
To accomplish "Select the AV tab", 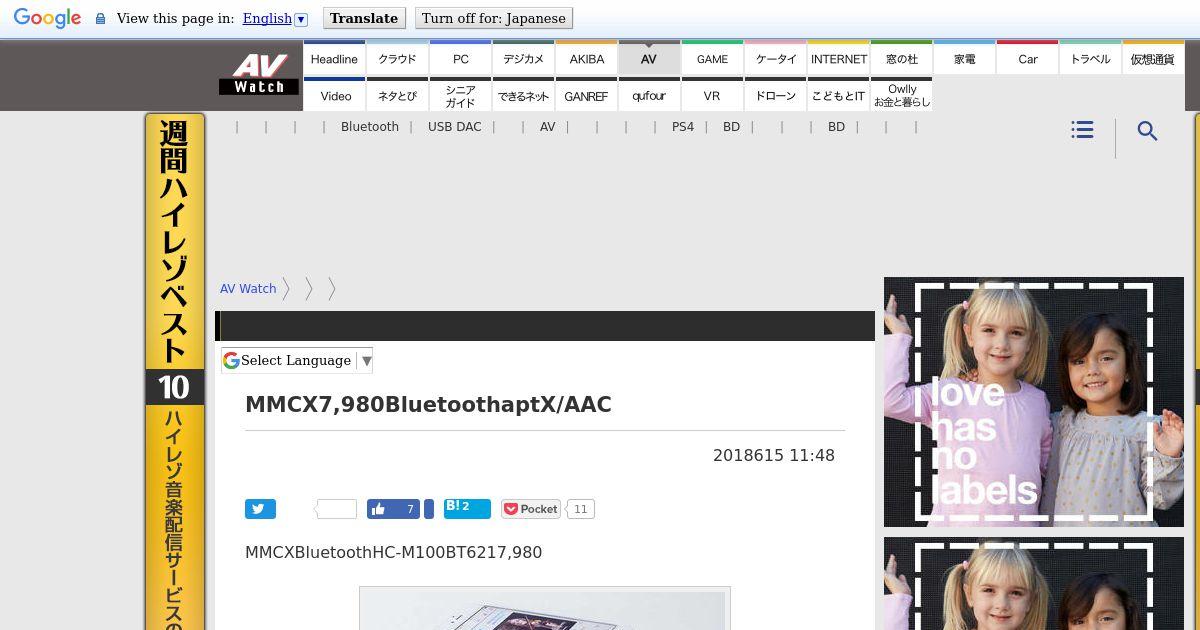I will click(649, 58).
